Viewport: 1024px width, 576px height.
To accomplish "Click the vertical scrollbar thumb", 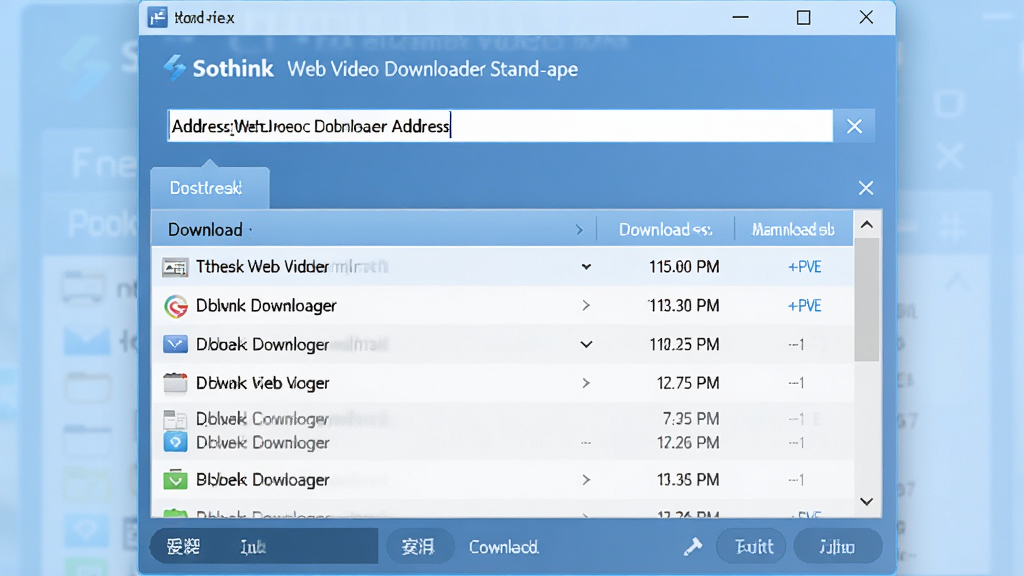I will [x=867, y=300].
